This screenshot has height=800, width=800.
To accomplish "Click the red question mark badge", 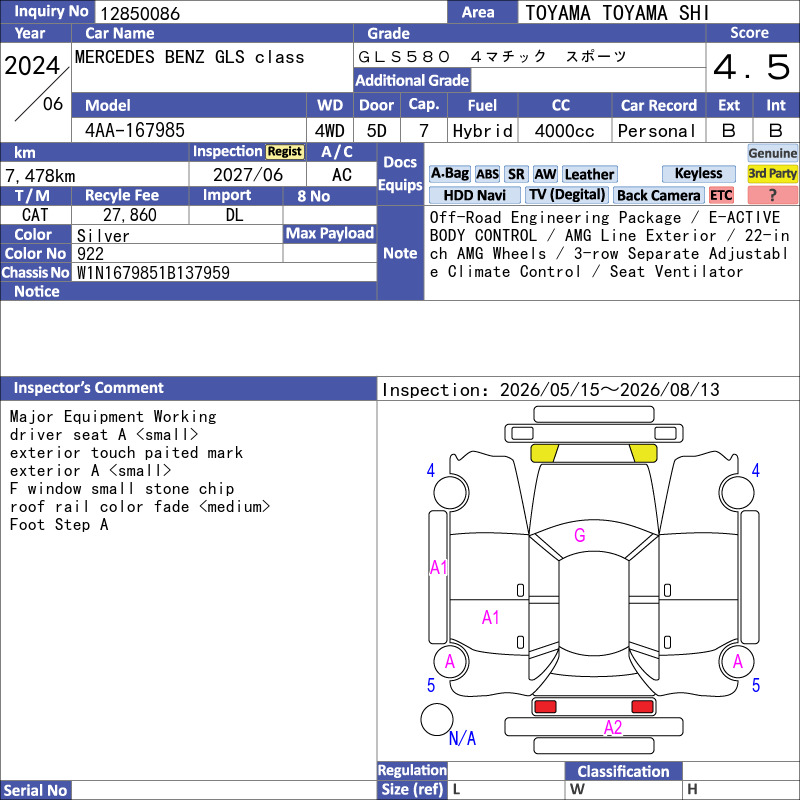I will [772, 195].
